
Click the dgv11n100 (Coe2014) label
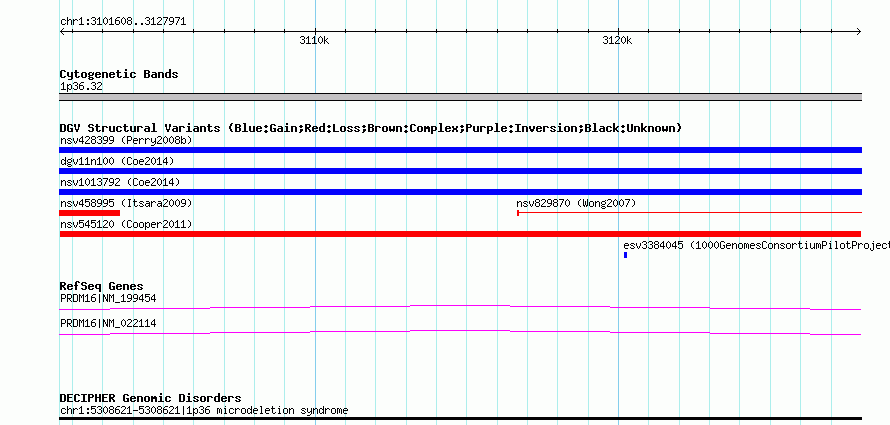[117, 161]
